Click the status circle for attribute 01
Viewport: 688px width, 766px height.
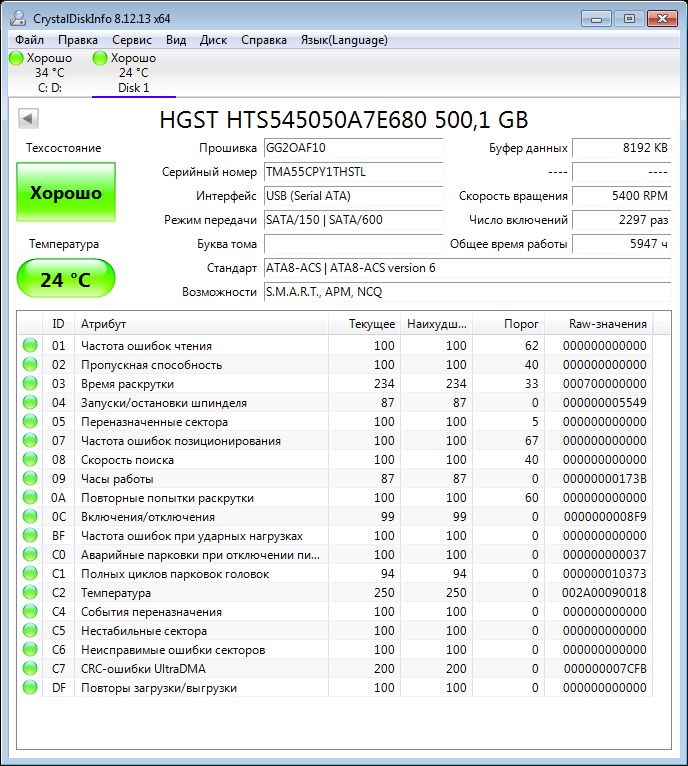click(30, 345)
